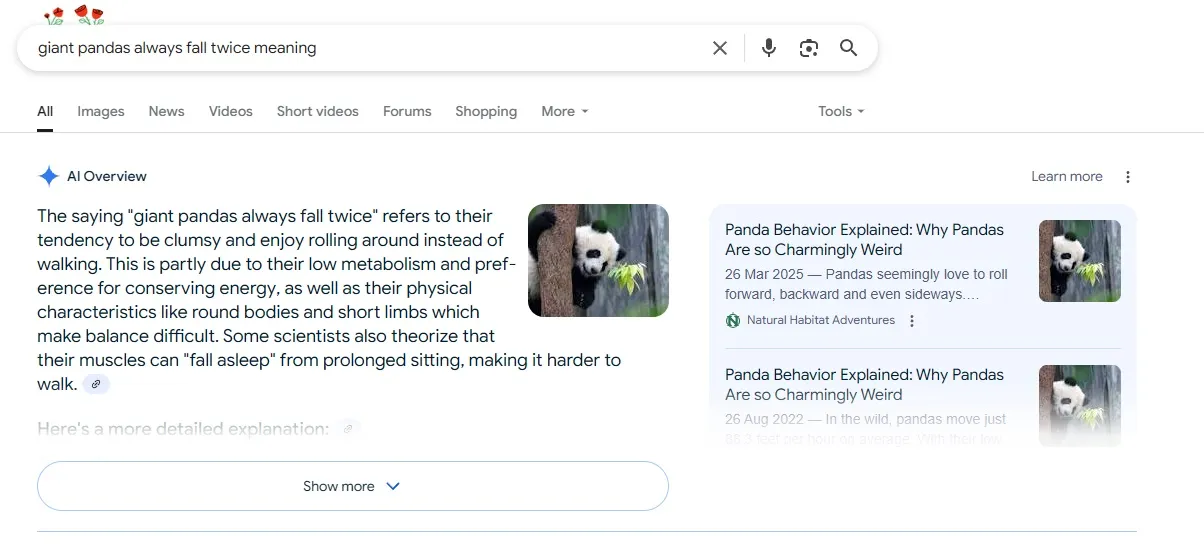Click the magnifying glass search icon
Screen dimensions: 1204x548
(848, 48)
